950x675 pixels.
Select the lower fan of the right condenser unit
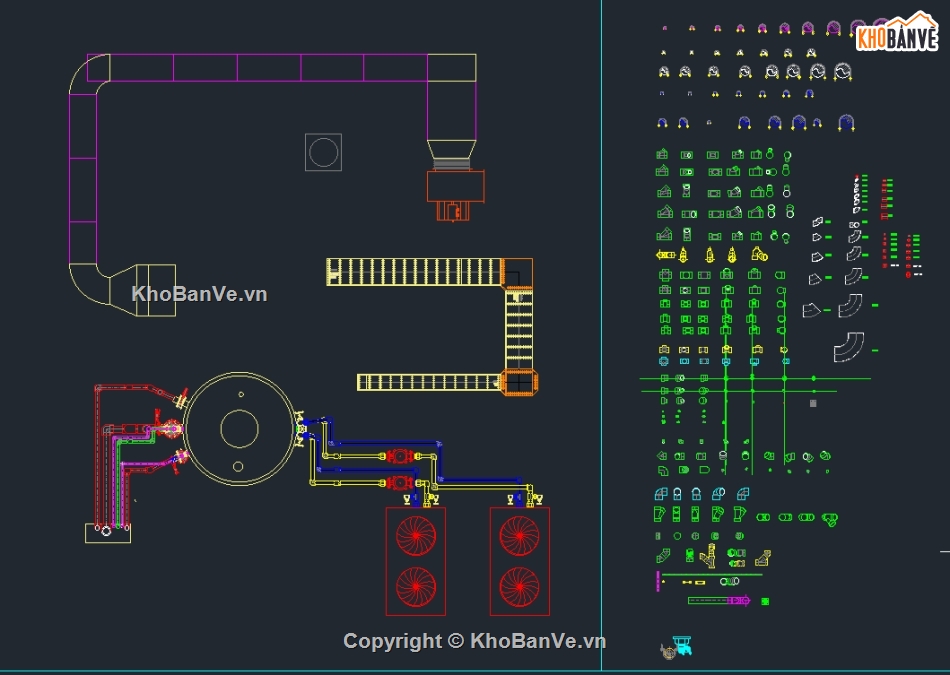[x=519, y=587]
